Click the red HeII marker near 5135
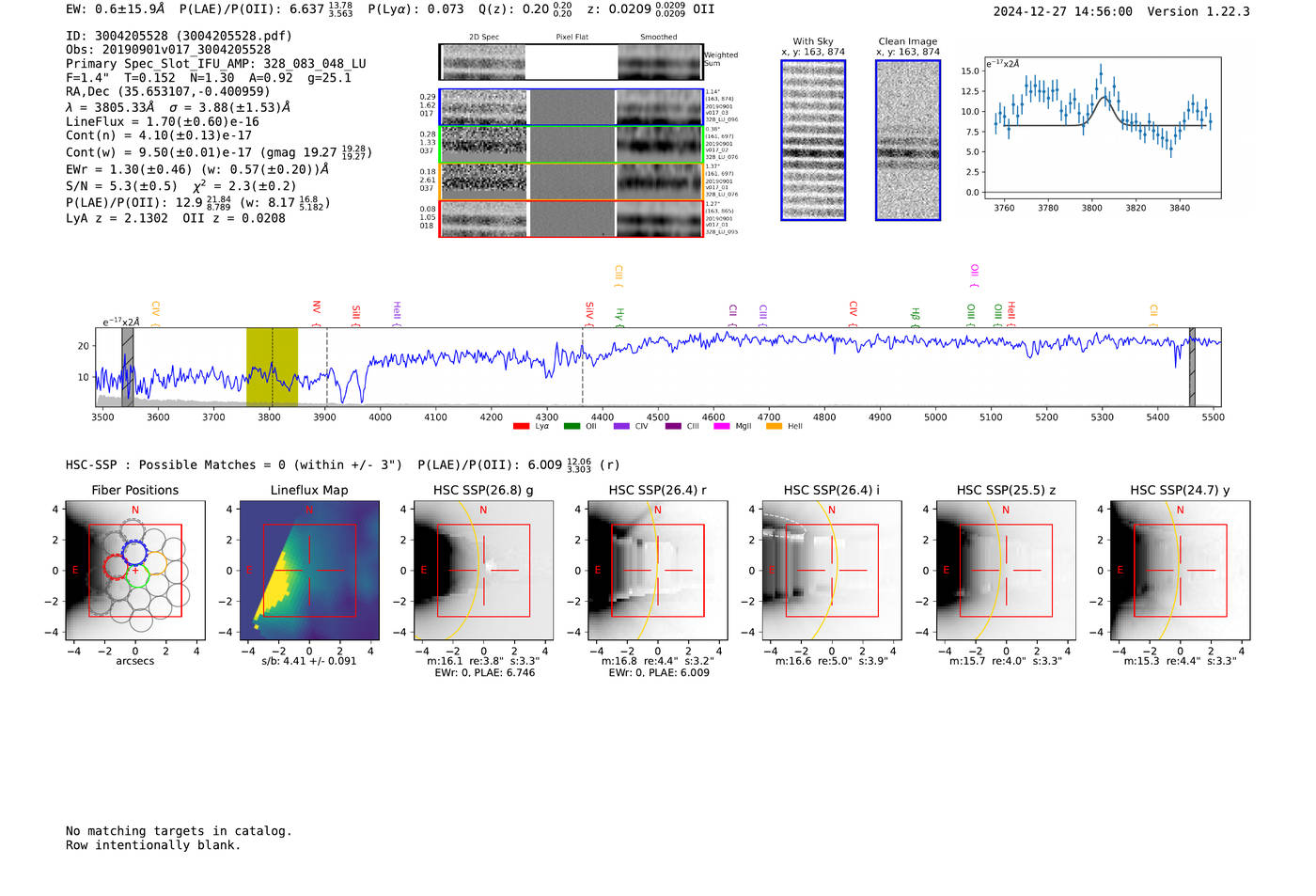 (1011, 314)
